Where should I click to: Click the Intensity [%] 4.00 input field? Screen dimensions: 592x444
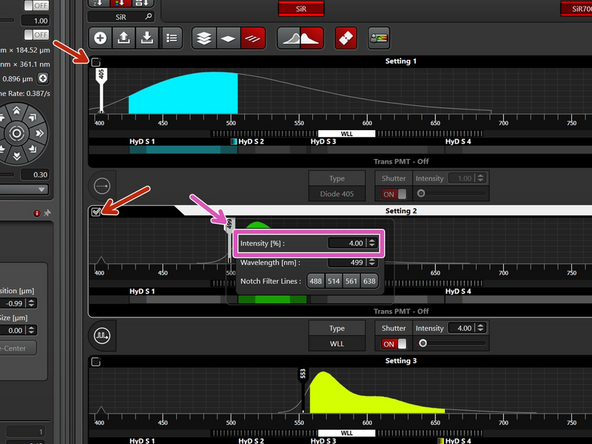(x=347, y=243)
